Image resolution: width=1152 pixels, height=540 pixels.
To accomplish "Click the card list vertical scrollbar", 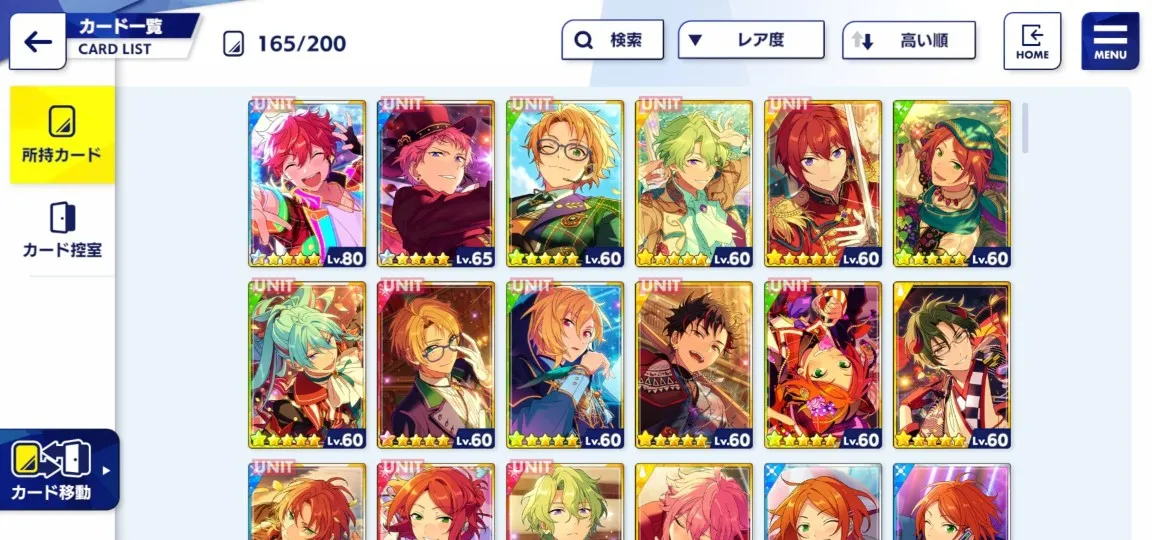I will (1025, 128).
